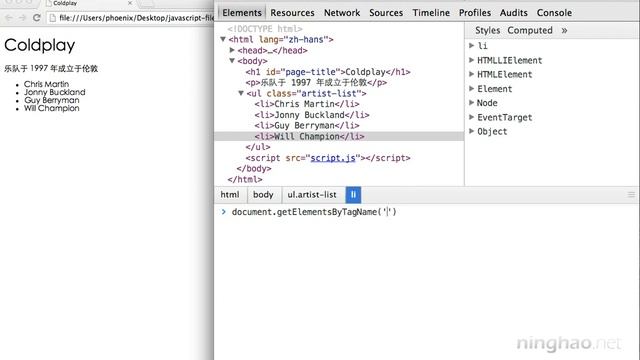Open the Audits tab
This screenshot has height=360, width=640.
[513, 13]
